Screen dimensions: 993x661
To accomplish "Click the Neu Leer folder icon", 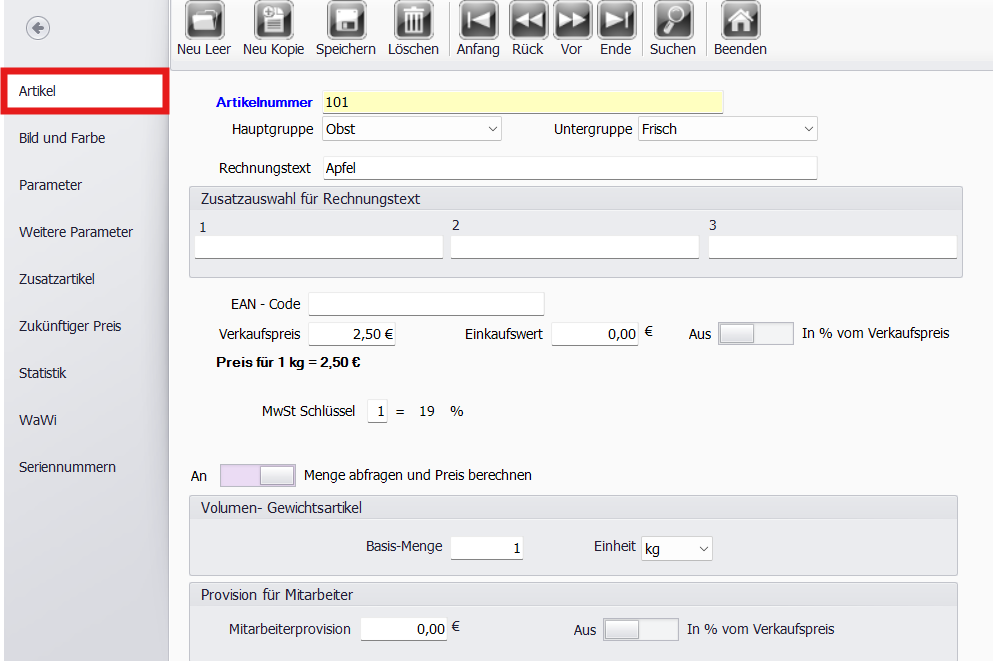I will coord(204,21).
